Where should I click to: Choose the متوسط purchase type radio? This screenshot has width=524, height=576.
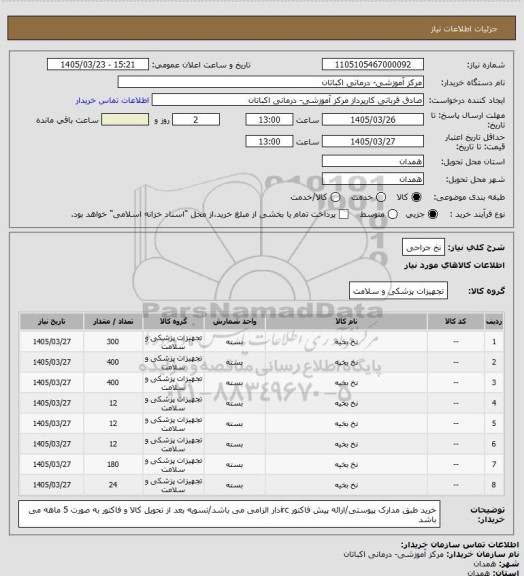coord(393,214)
